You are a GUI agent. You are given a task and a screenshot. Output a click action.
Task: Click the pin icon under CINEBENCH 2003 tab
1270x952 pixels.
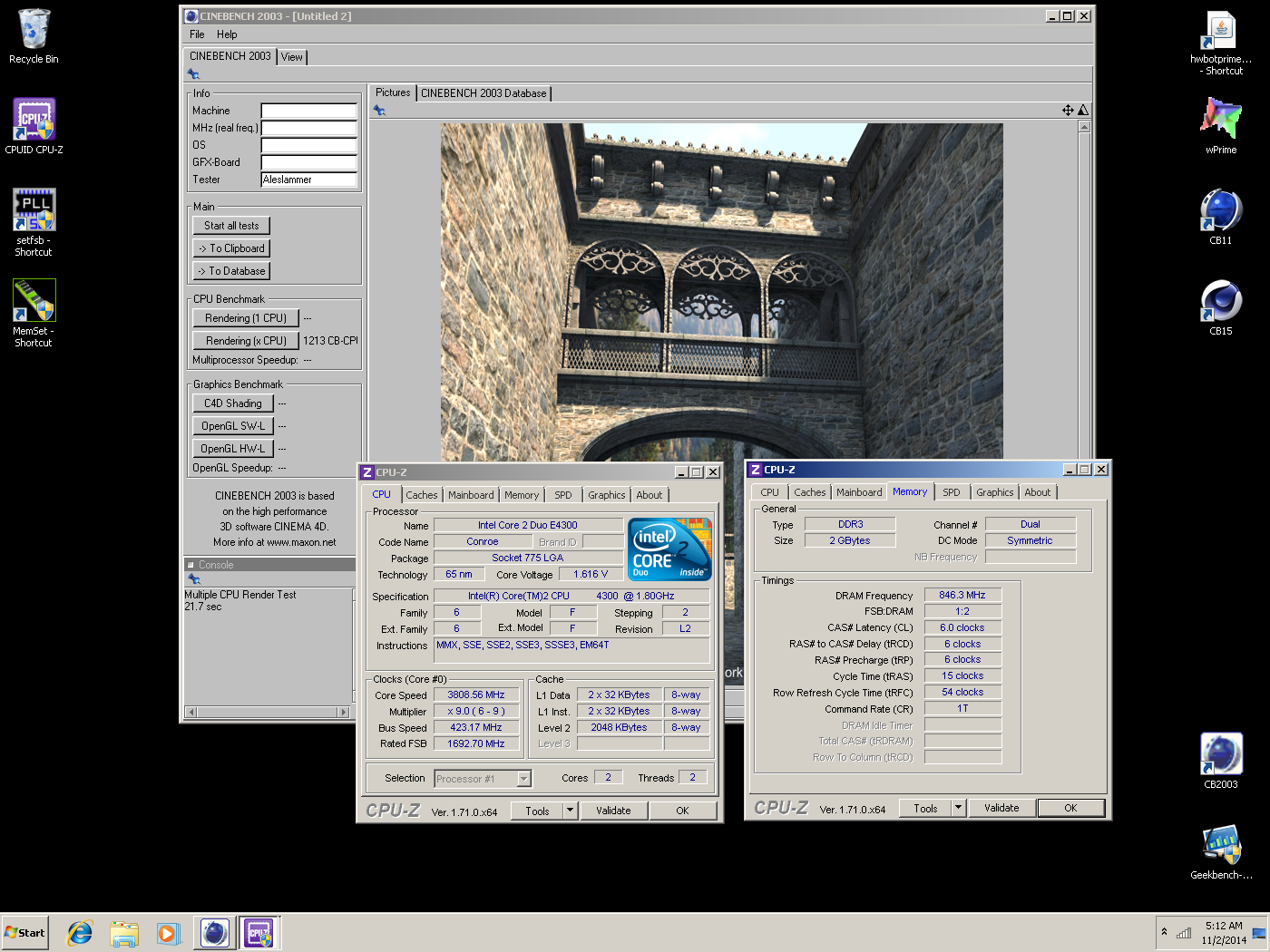pos(193,74)
